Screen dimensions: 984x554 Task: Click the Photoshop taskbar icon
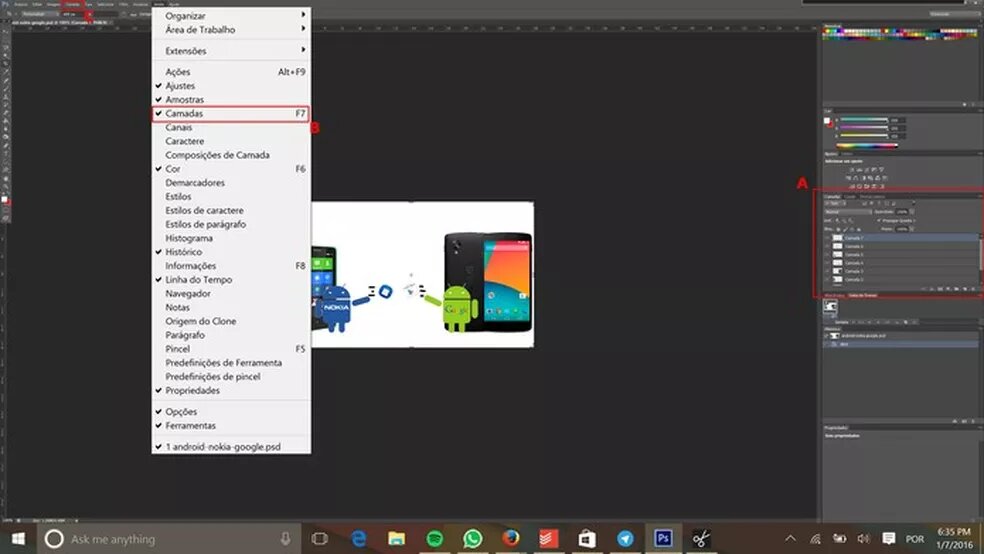pyautogui.click(x=663, y=538)
